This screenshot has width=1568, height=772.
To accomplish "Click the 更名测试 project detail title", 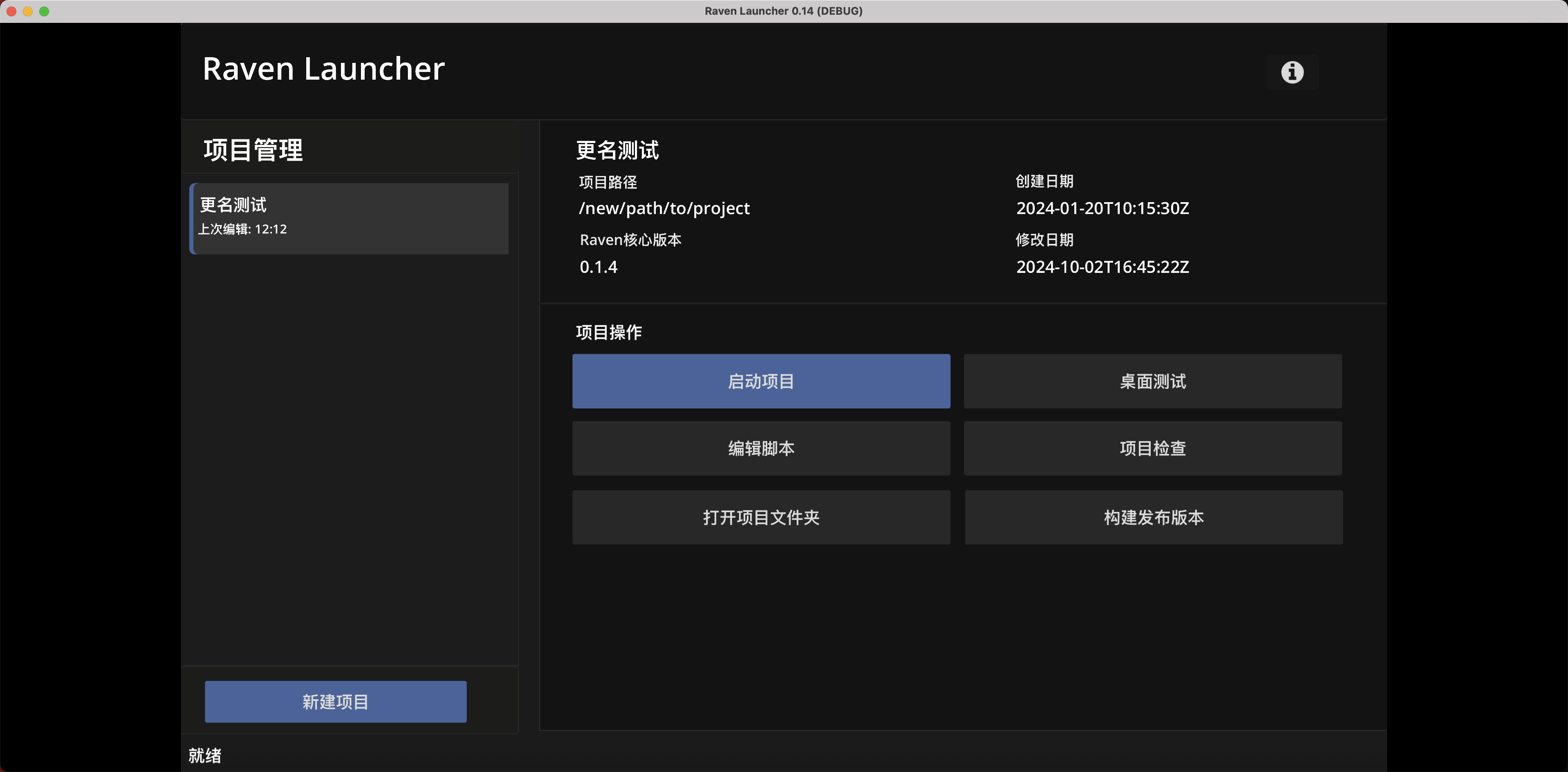I will point(617,150).
